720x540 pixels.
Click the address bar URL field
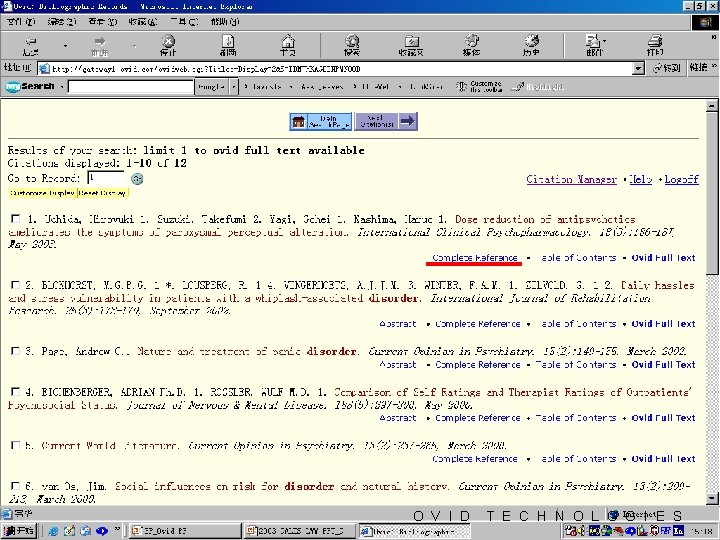tap(341, 69)
